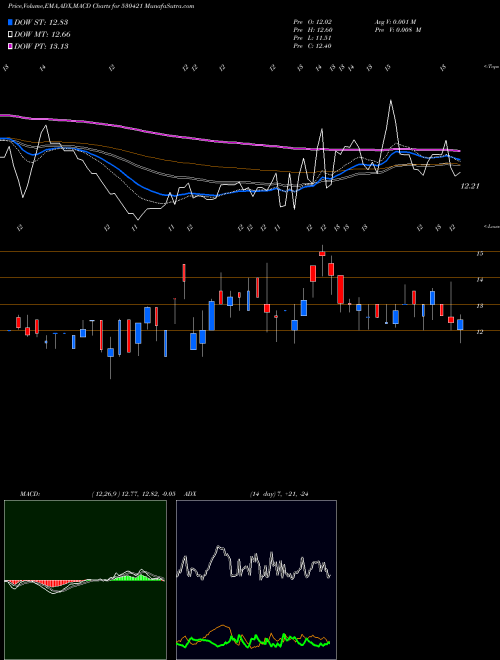Click the '<Tops' axis label
The image size is (500, 660).
pos(492,67)
